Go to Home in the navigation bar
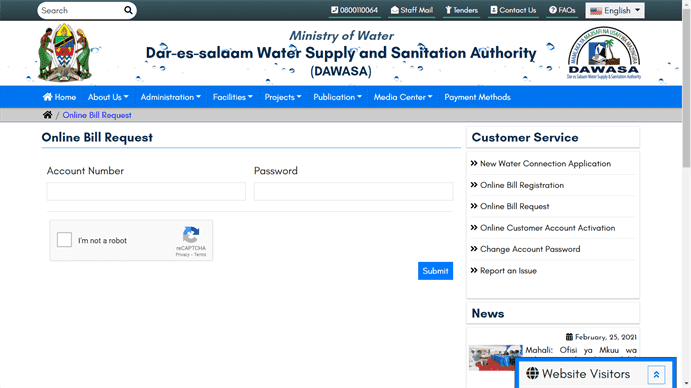 59,97
